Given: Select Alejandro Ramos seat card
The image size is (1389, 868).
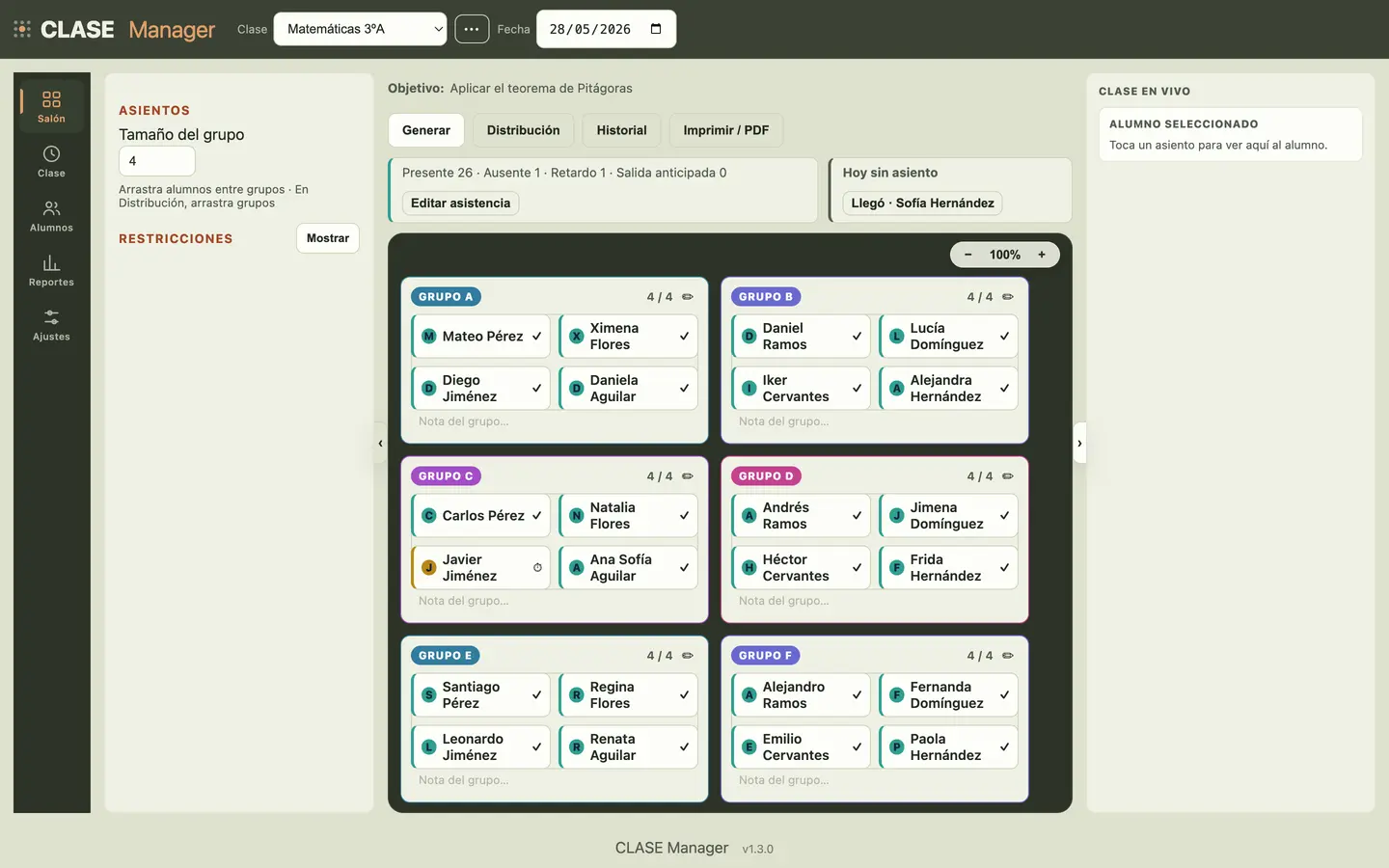Looking at the screenshot, I should click(x=801, y=695).
